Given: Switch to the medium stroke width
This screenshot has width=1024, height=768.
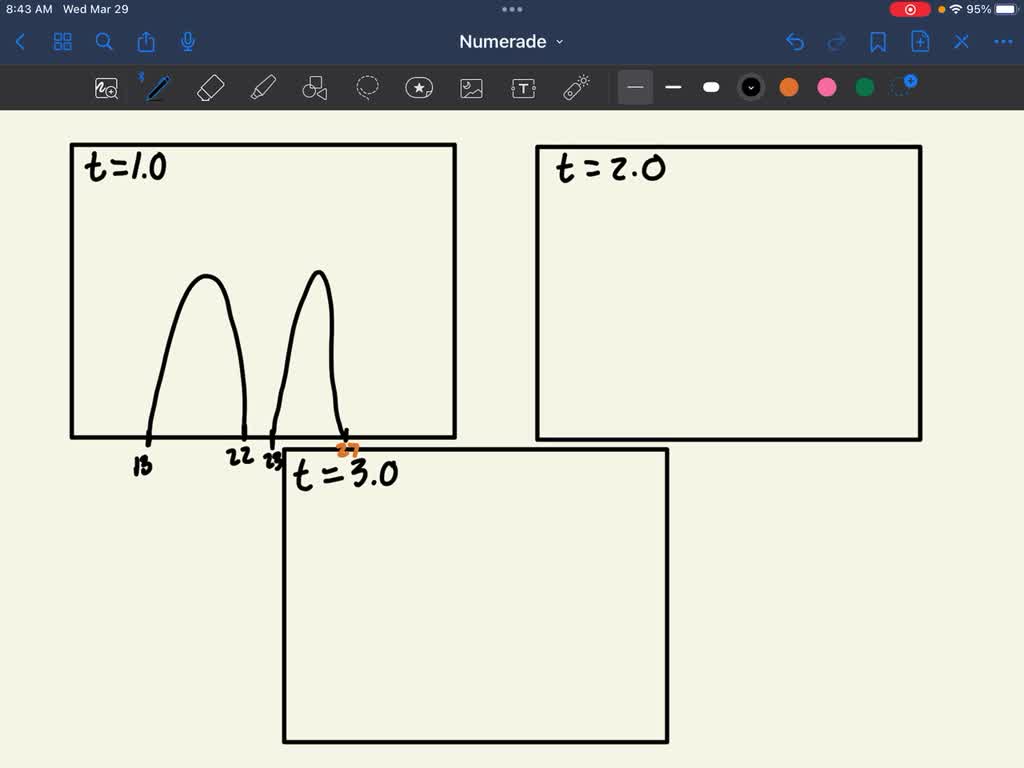Looking at the screenshot, I should [673, 88].
